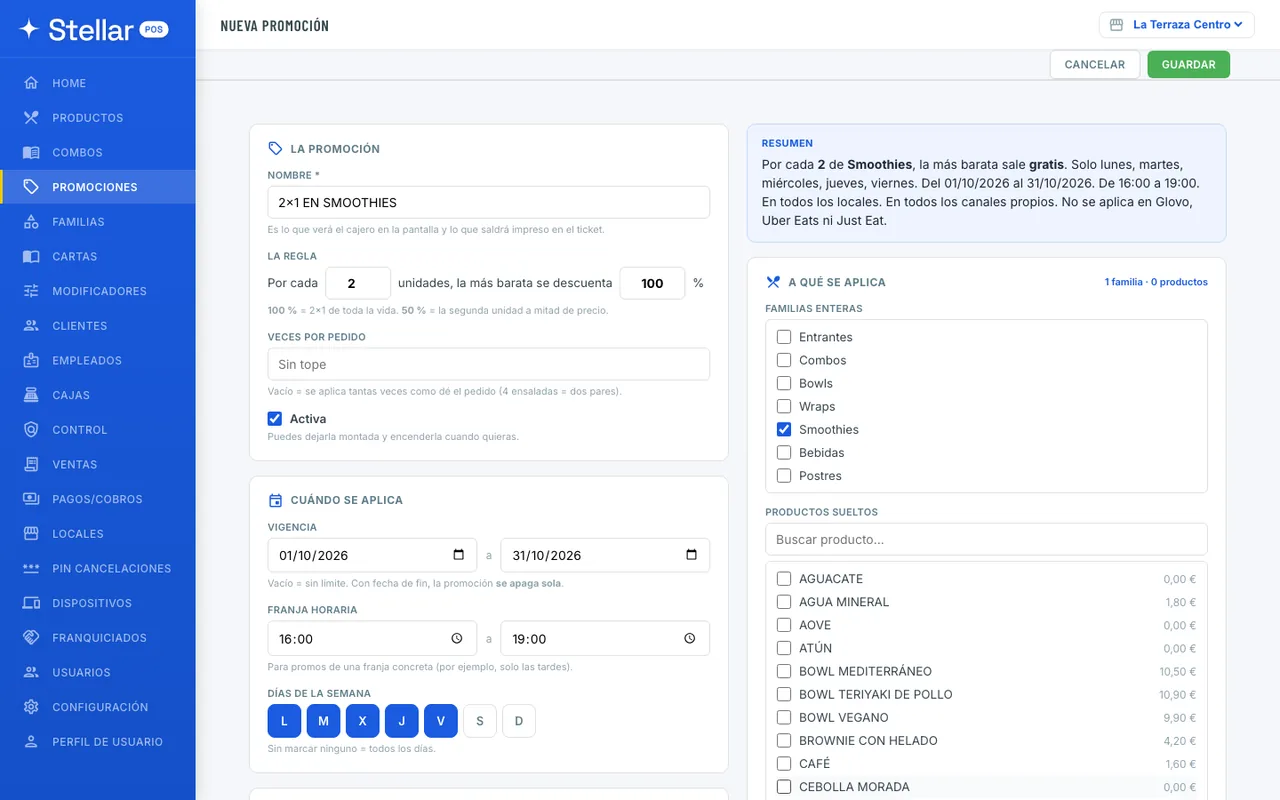Click the Cajas register icon
This screenshot has height=800, width=1280.
(x=31, y=395)
